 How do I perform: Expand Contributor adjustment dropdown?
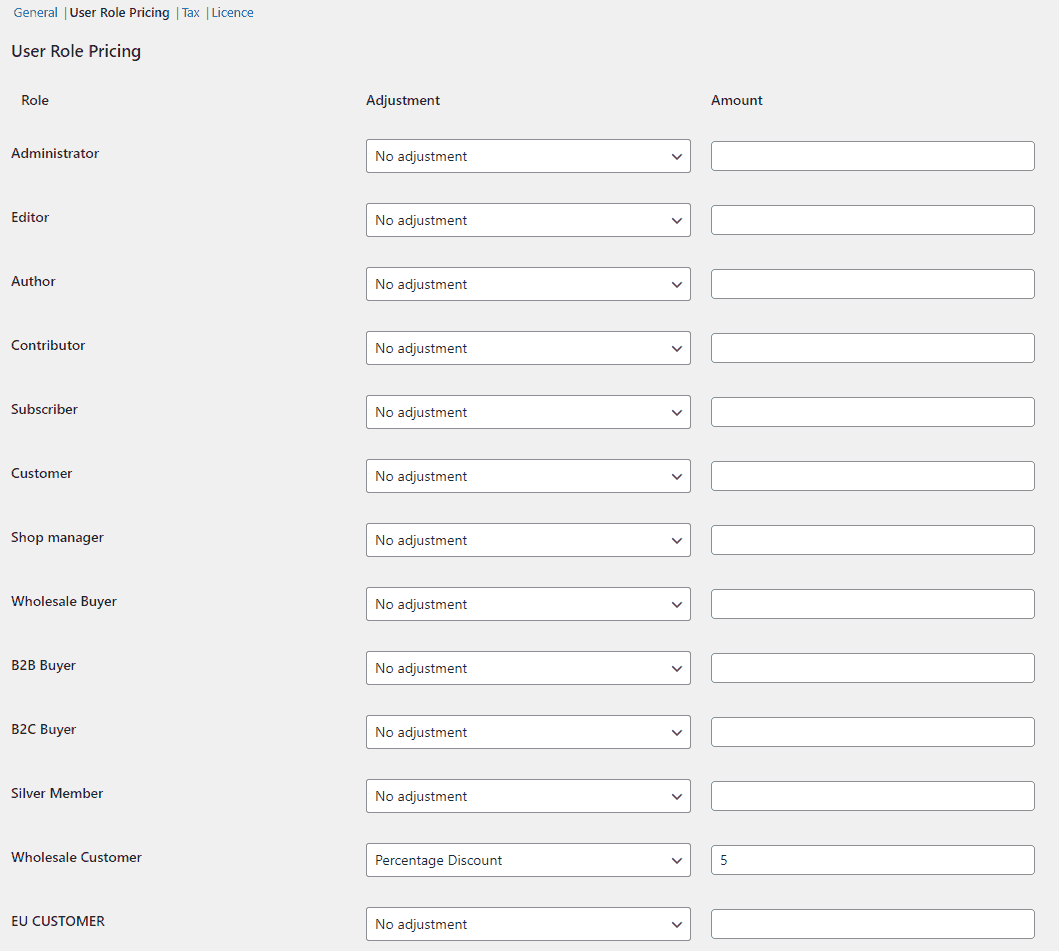click(x=528, y=348)
